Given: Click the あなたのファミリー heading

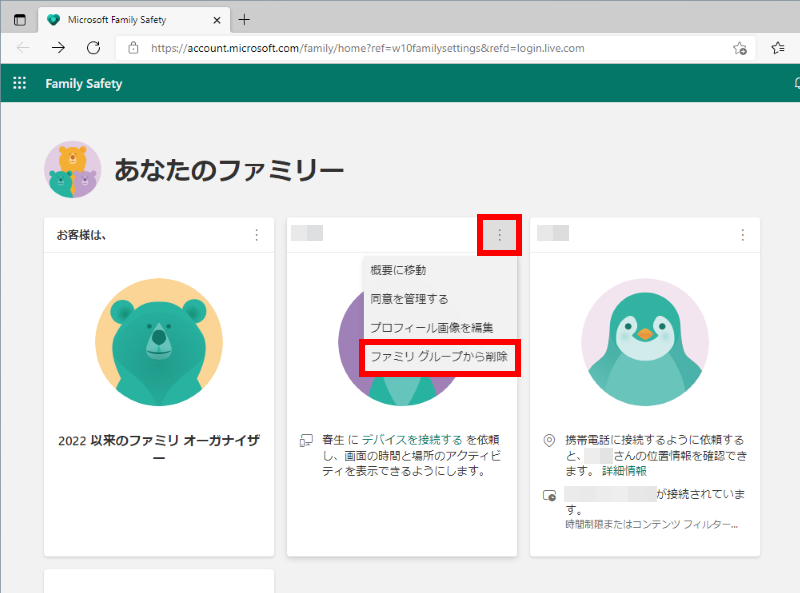Looking at the screenshot, I should 229,170.
